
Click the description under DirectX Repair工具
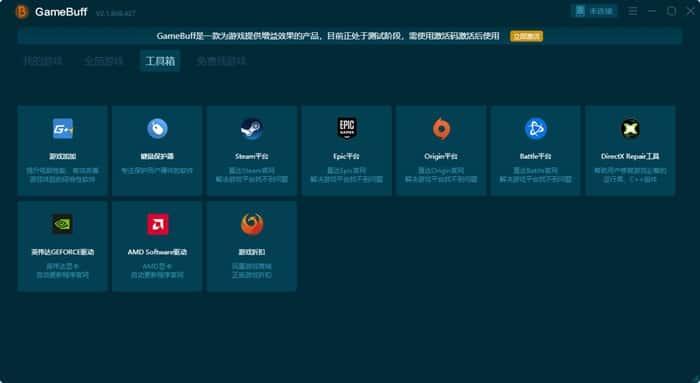click(x=630, y=175)
